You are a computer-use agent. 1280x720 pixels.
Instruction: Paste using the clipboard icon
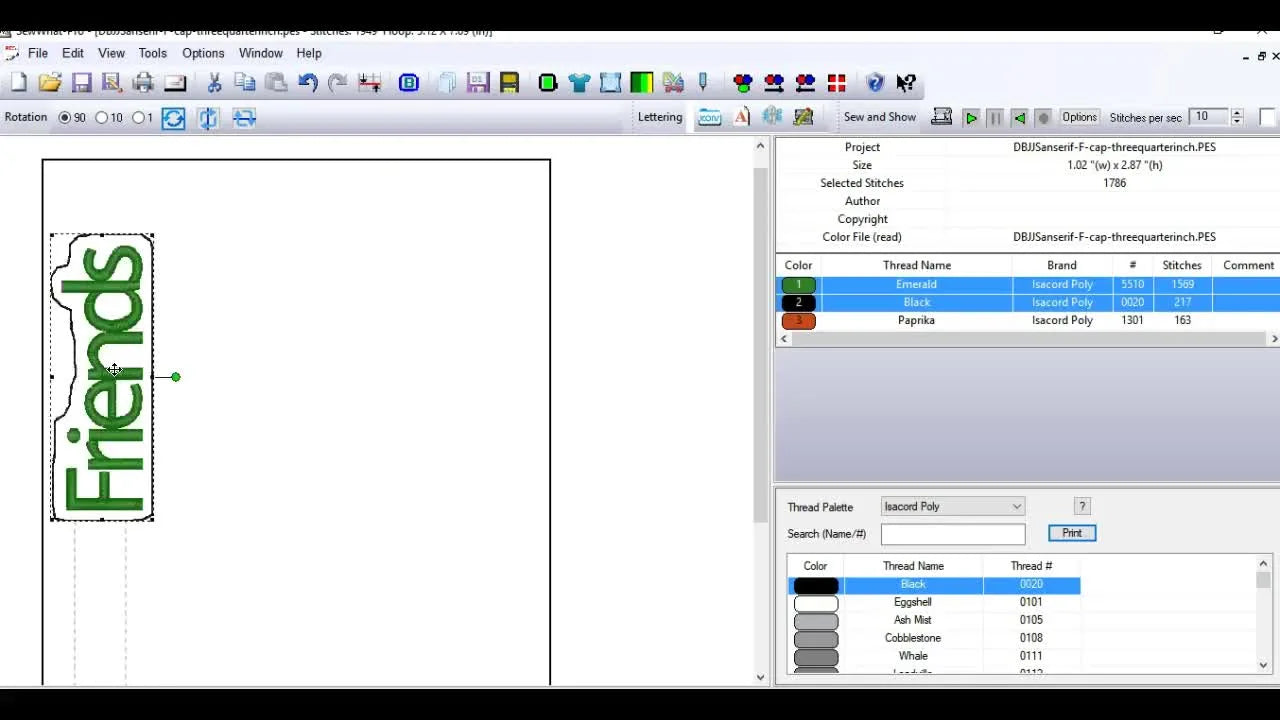coord(276,83)
